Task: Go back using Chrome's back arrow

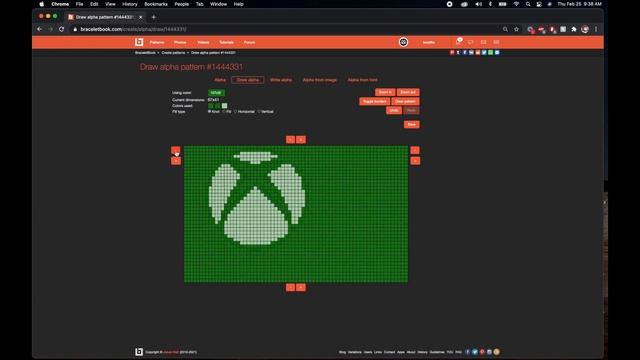Action: [x=40, y=29]
